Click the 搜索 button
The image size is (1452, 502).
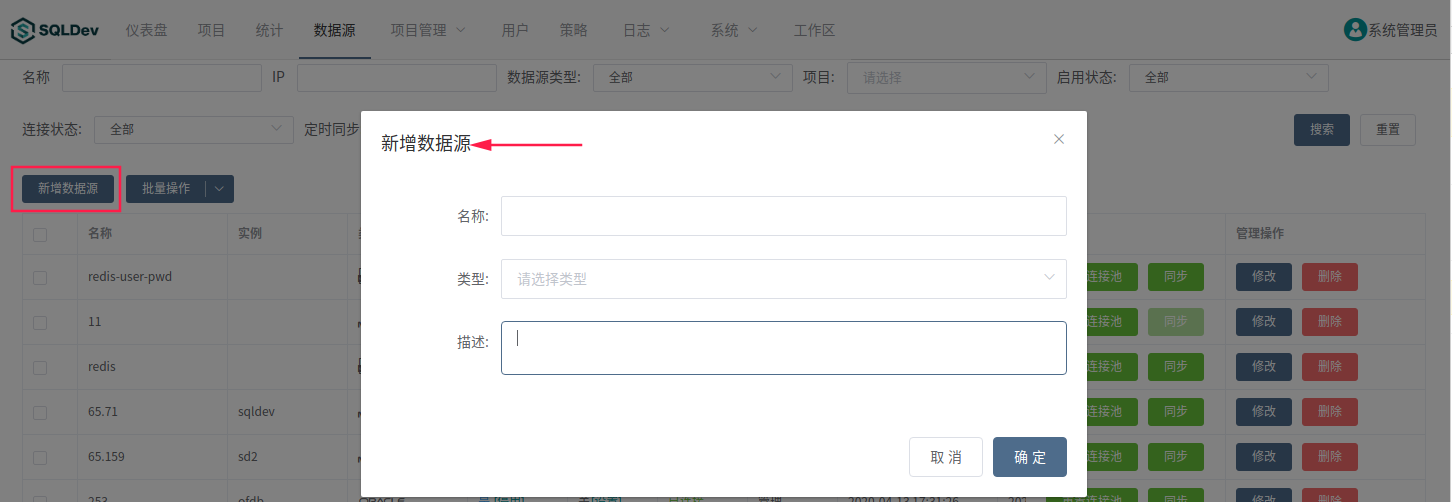(1321, 129)
